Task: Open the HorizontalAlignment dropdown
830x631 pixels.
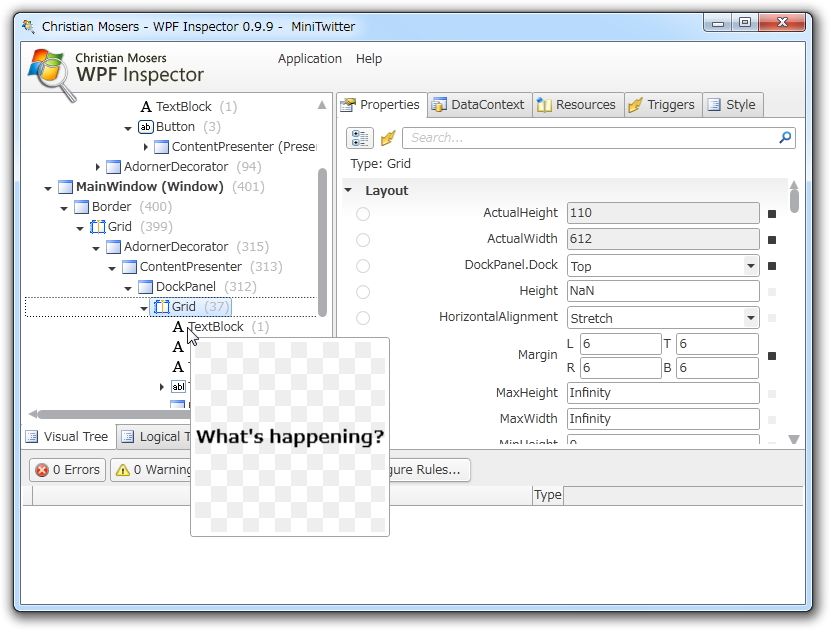Action: tap(751, 318)
